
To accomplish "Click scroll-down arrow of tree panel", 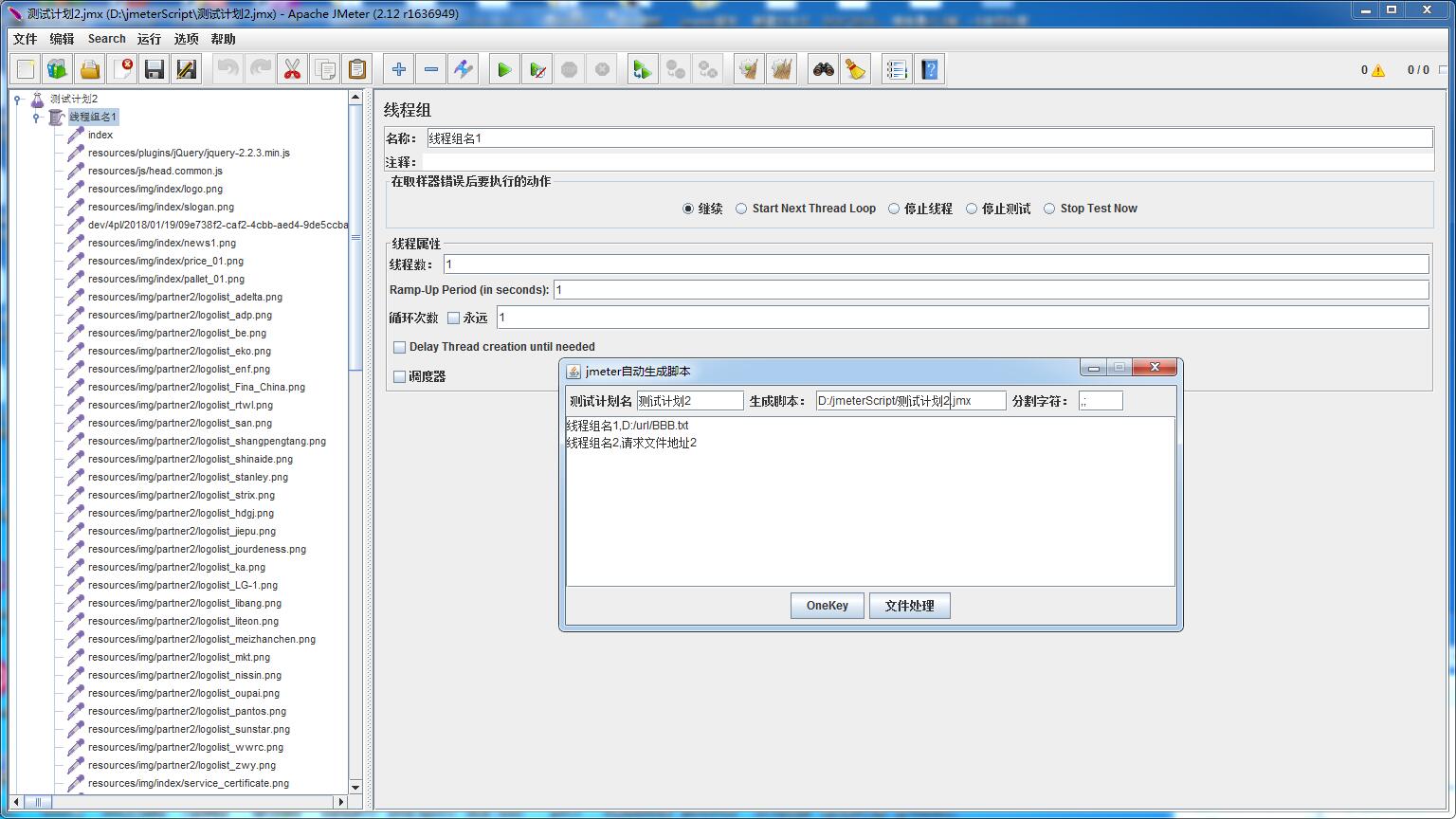I will (355, 787).
